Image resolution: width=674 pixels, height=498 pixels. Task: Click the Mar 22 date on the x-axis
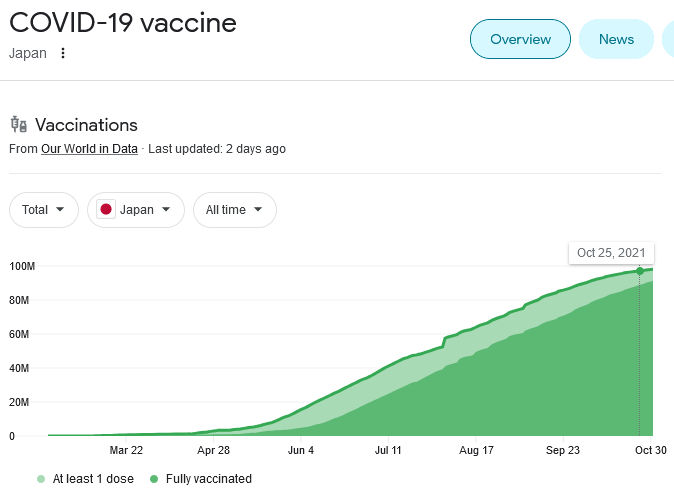[x=126, y=450]
